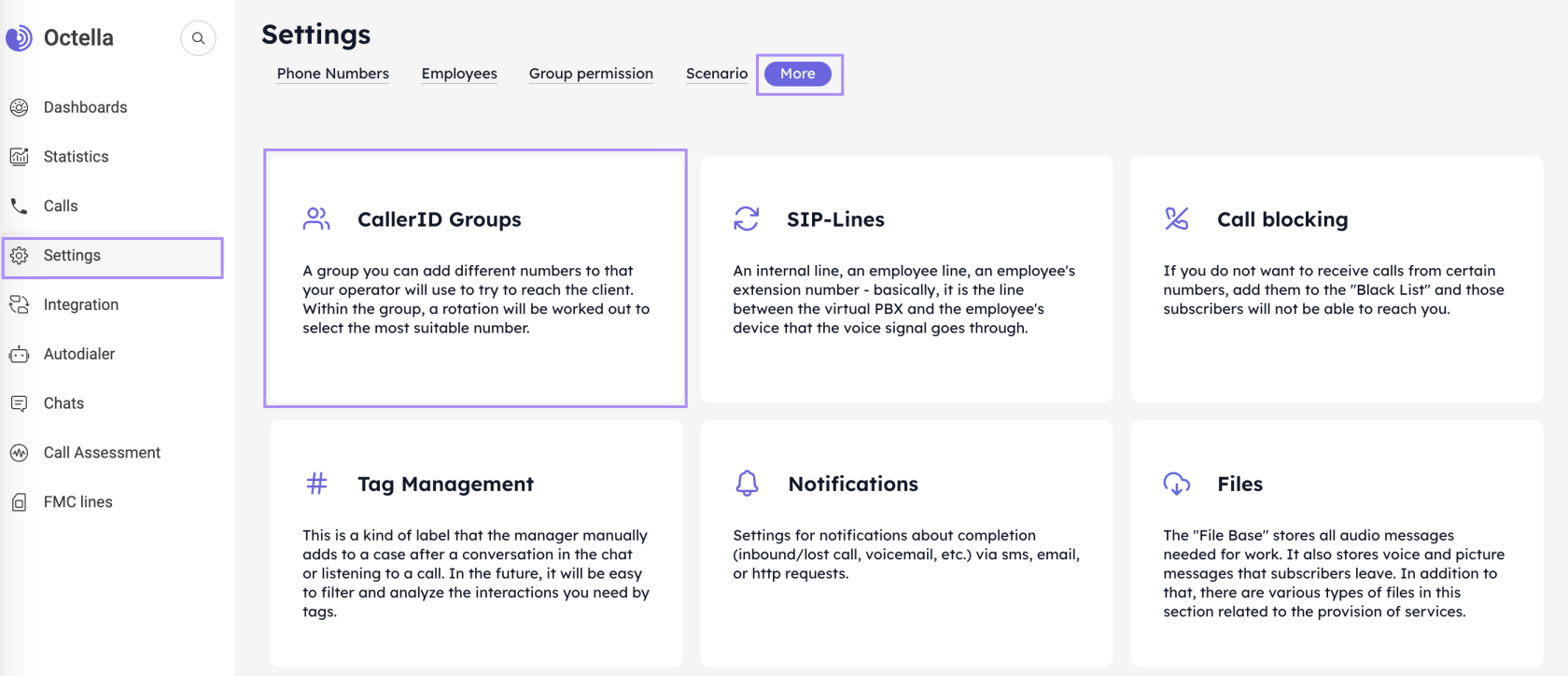Click the SIP-Lines refresh arrows icon
Viewport: 1568px width, 676px height.
click(x=746, y=219)
